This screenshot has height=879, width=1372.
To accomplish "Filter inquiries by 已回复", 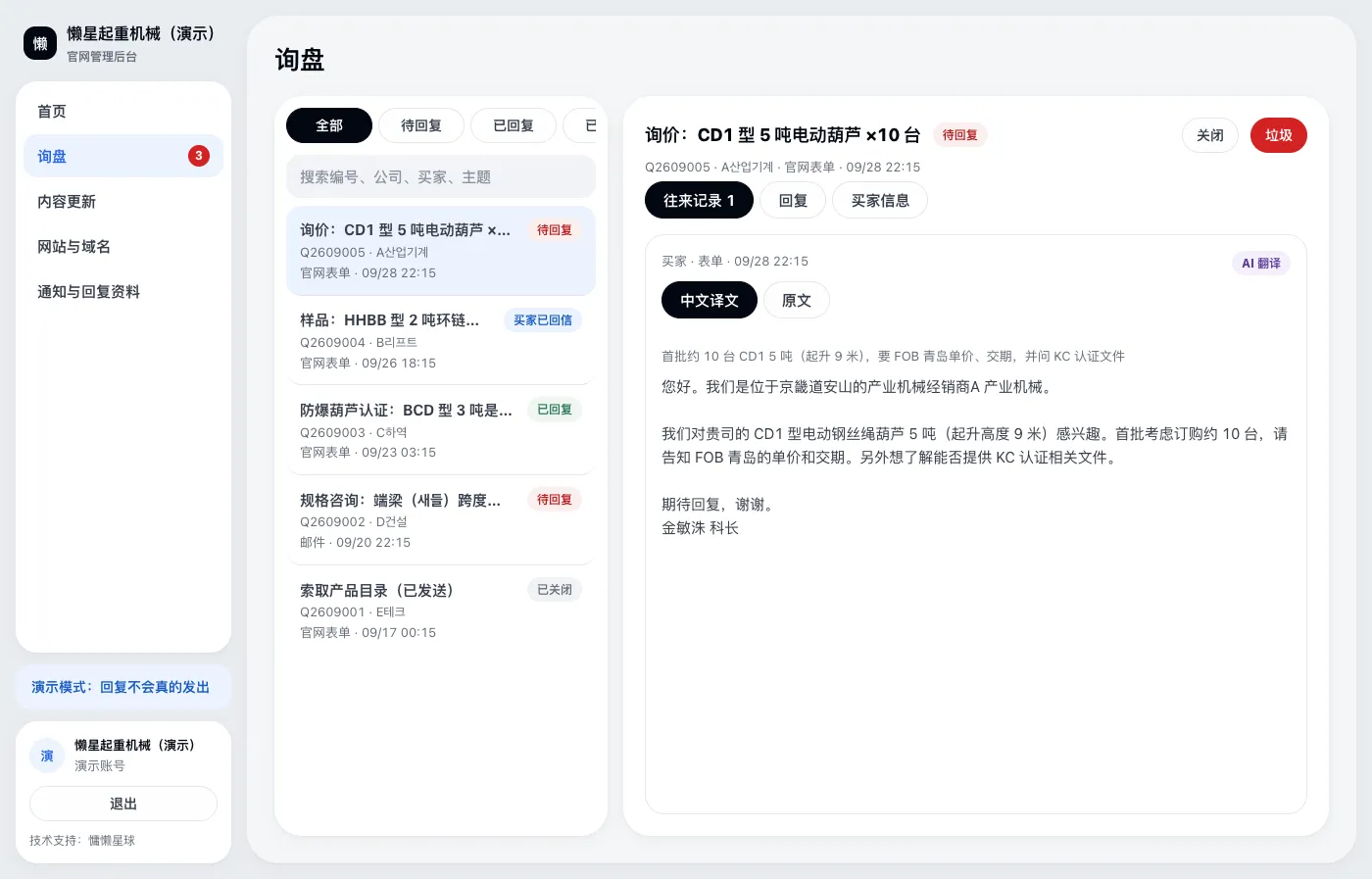I will click(x=514, y=125).
